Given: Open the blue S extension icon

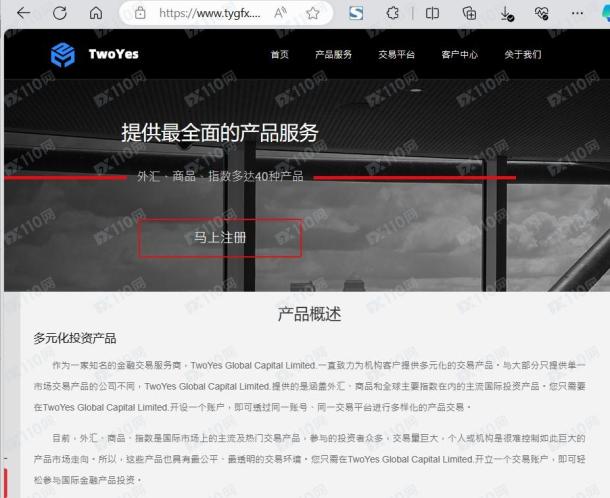Looking at the screenshot, I should click(x=356, y=13).
